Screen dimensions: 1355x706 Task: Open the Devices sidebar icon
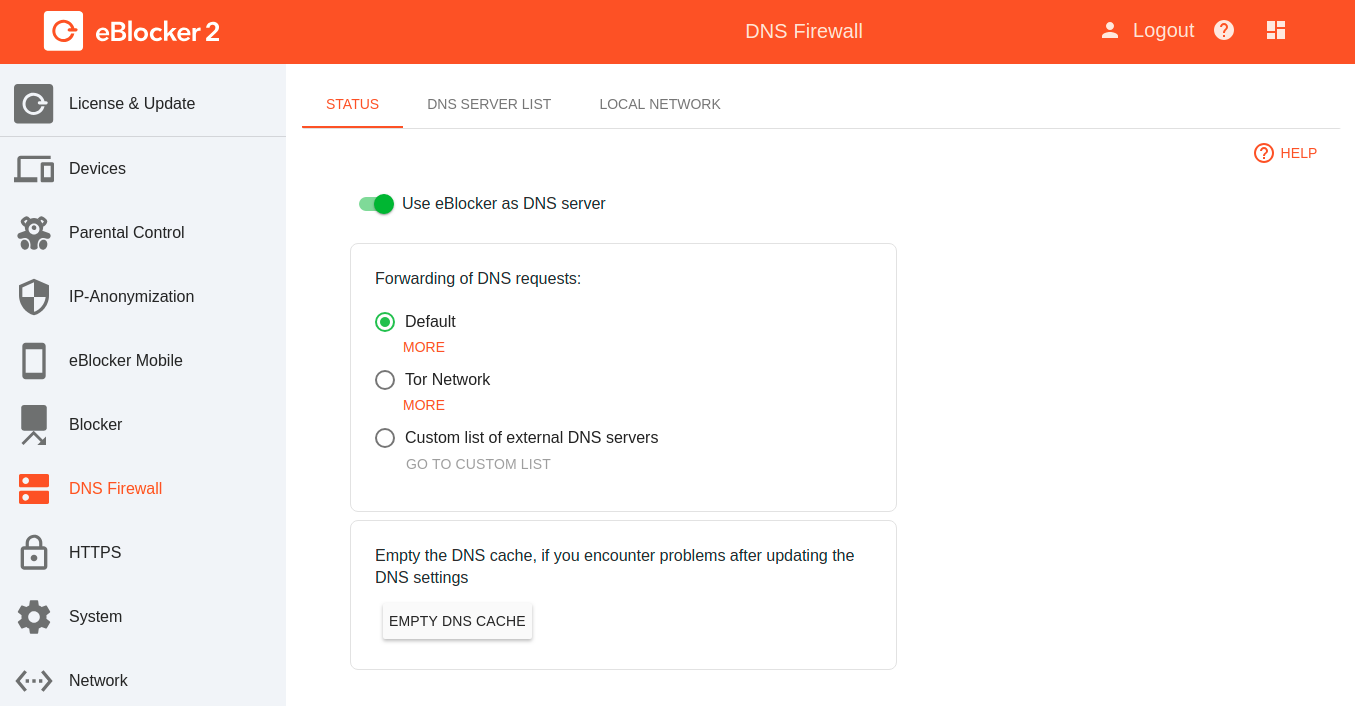34,169
